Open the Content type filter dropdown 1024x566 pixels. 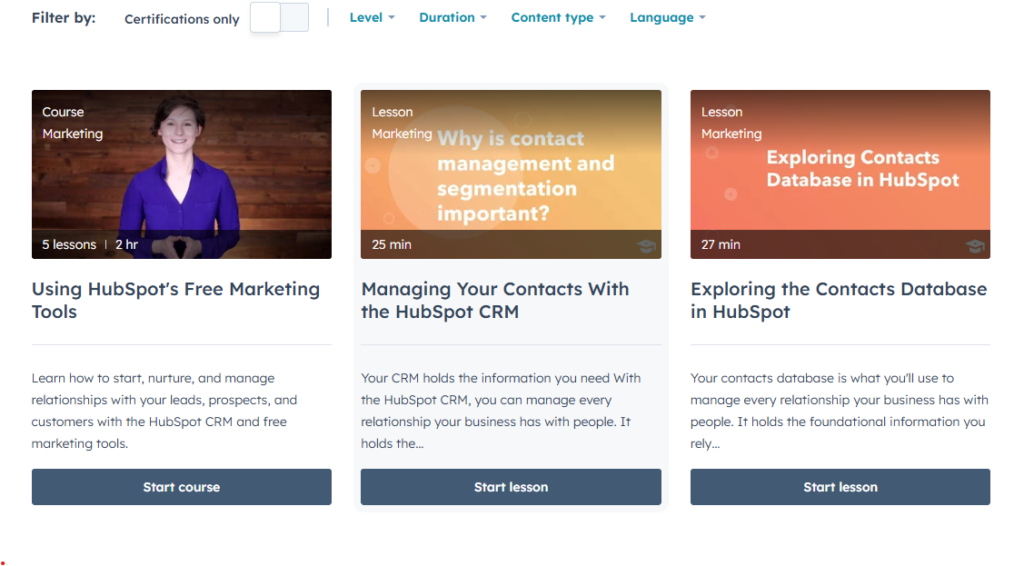(558, 18)
